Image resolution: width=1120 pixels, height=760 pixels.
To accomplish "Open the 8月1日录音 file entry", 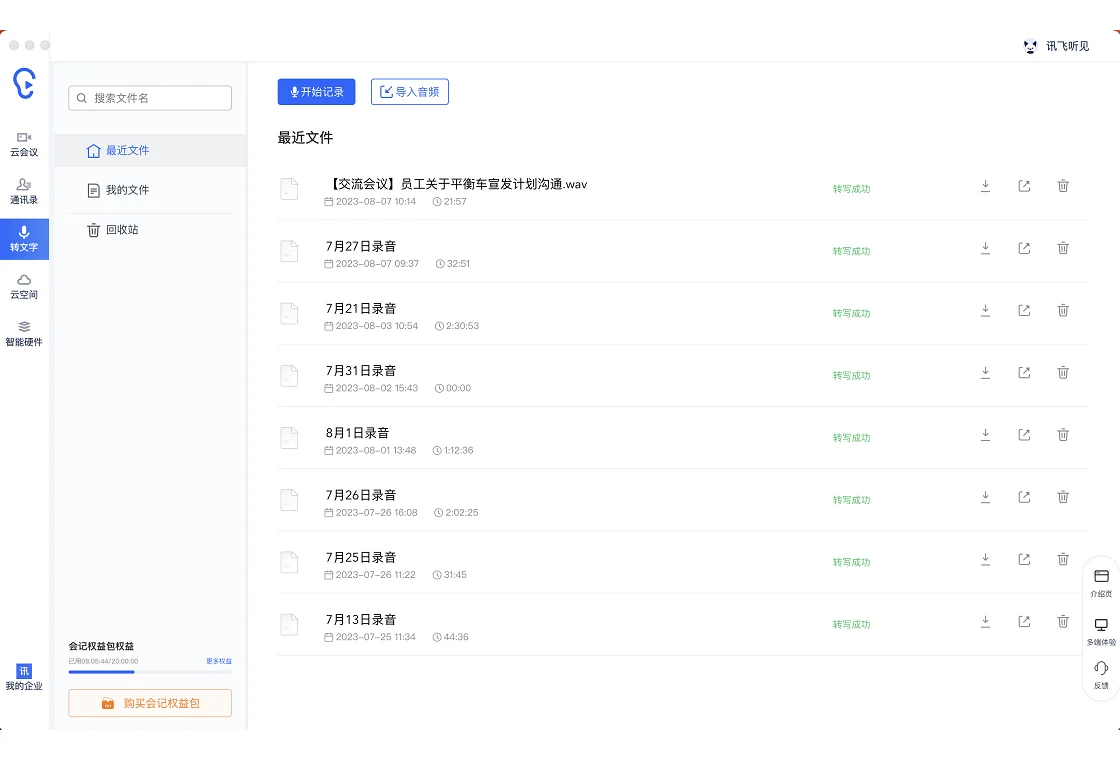I will click(x=683, y=438).
